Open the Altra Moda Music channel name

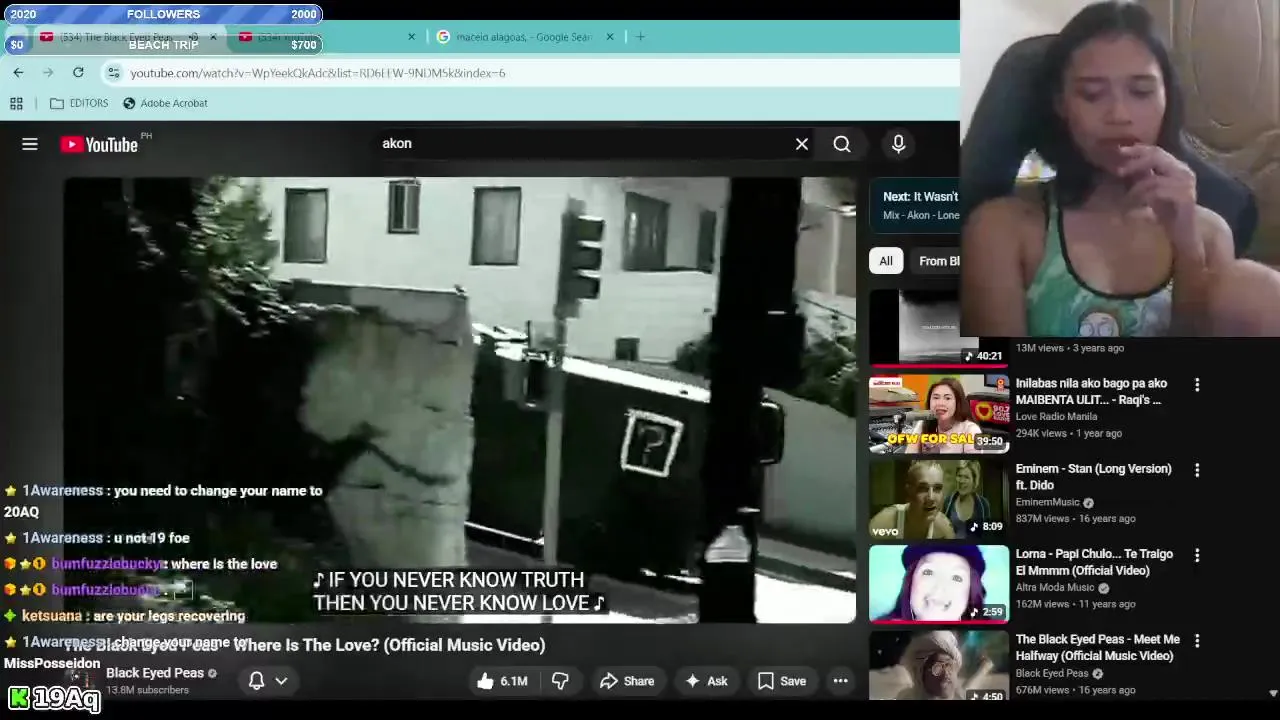[x=1055, y=587]
